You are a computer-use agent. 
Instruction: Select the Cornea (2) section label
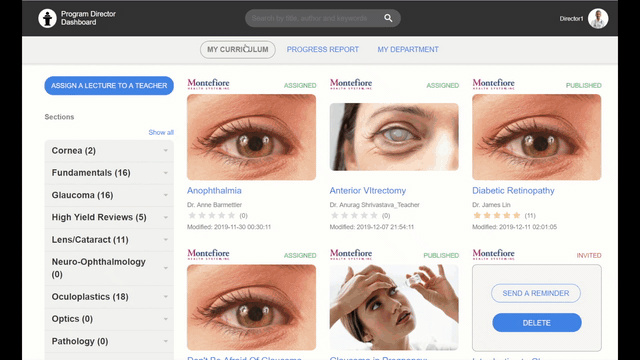[x=74, y=151]
